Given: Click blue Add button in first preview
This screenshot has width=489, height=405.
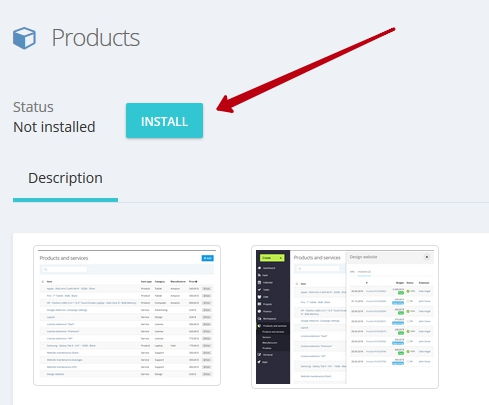Looking at the screenshot, I should coord(208,258).
